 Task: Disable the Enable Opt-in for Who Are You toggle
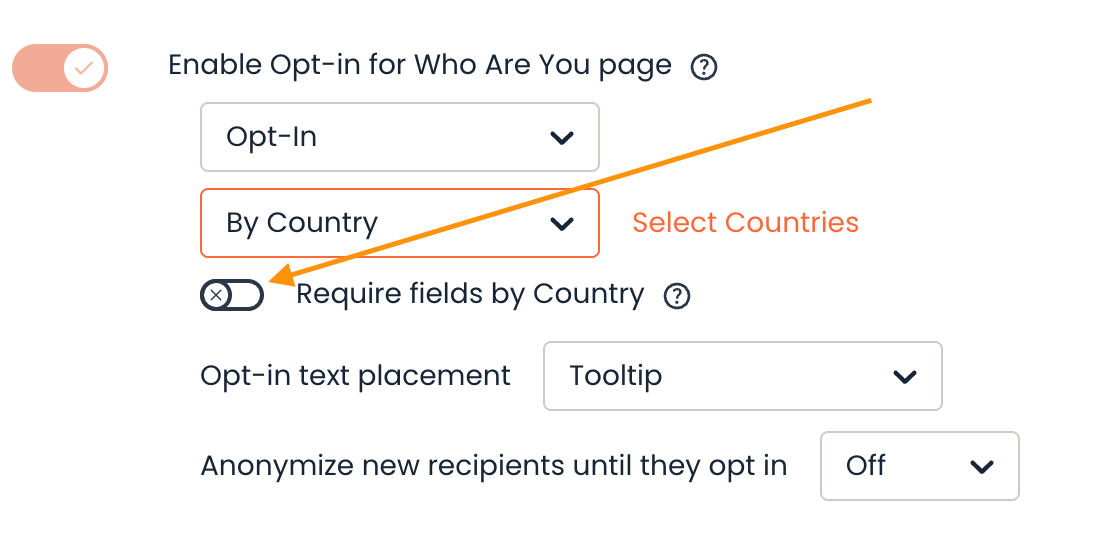pyautogui.click(x=60, y=68)
